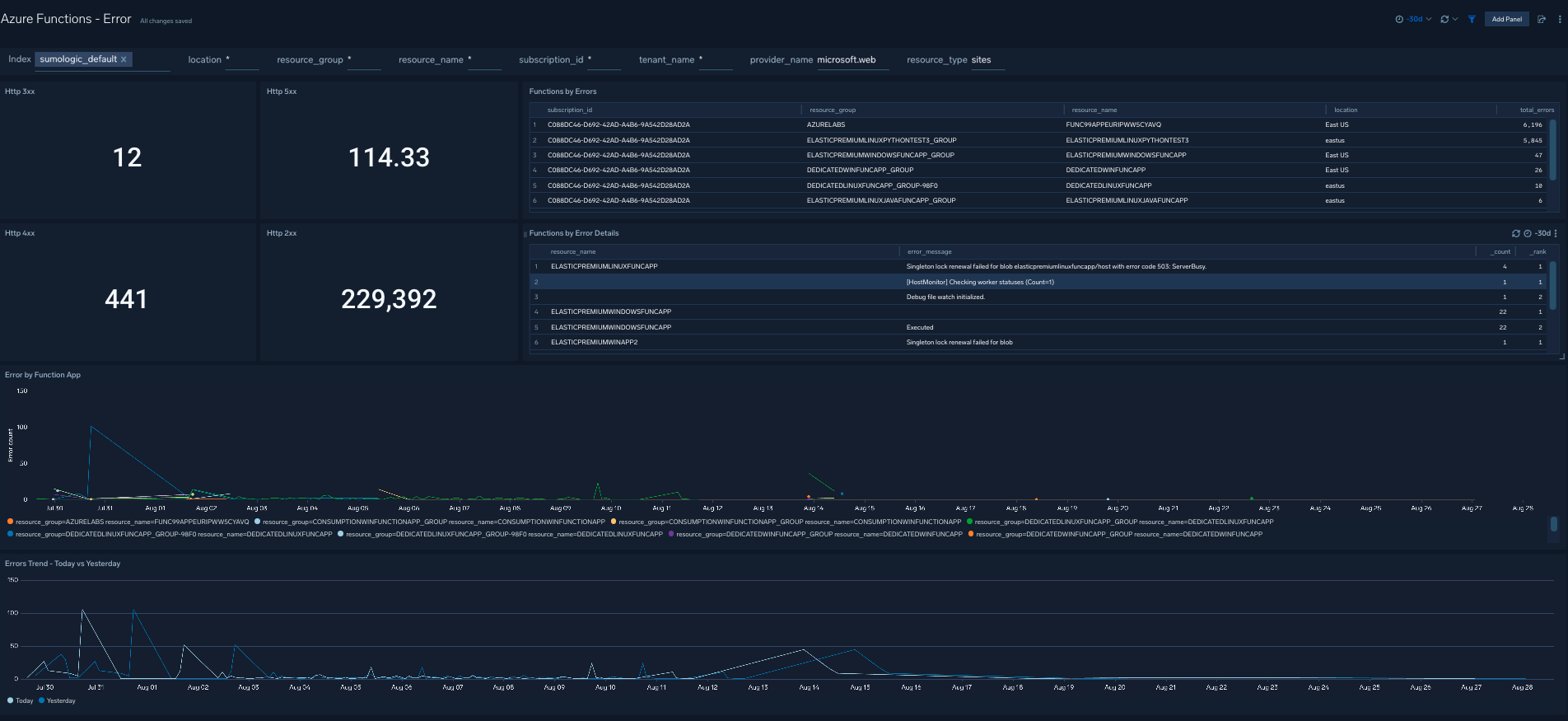1568x721 pixels.
Task: Sort Functions by Errors by resource_group column
Action: point(833,110)
